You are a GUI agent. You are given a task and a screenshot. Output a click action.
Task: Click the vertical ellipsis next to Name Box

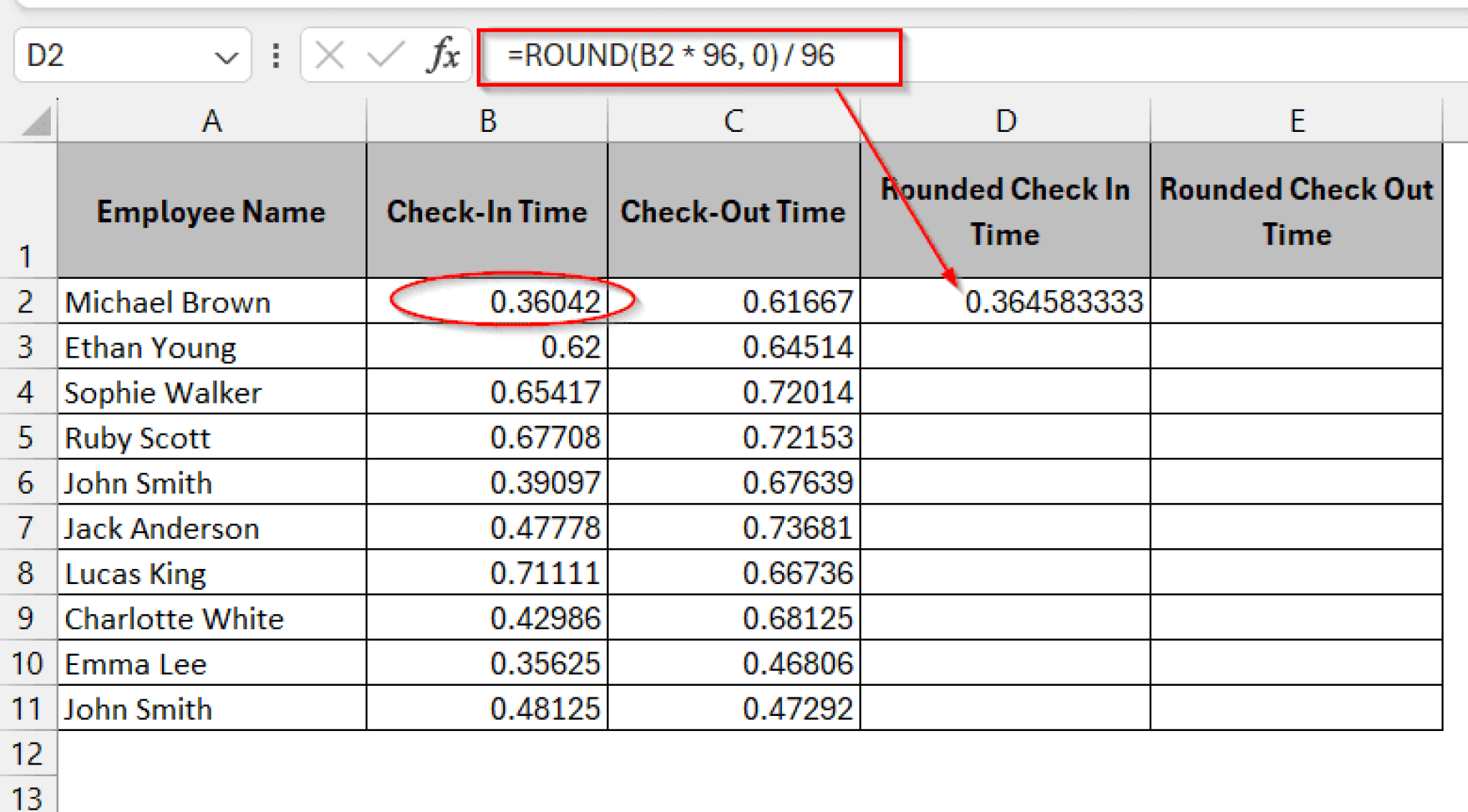tap(275, 54)
